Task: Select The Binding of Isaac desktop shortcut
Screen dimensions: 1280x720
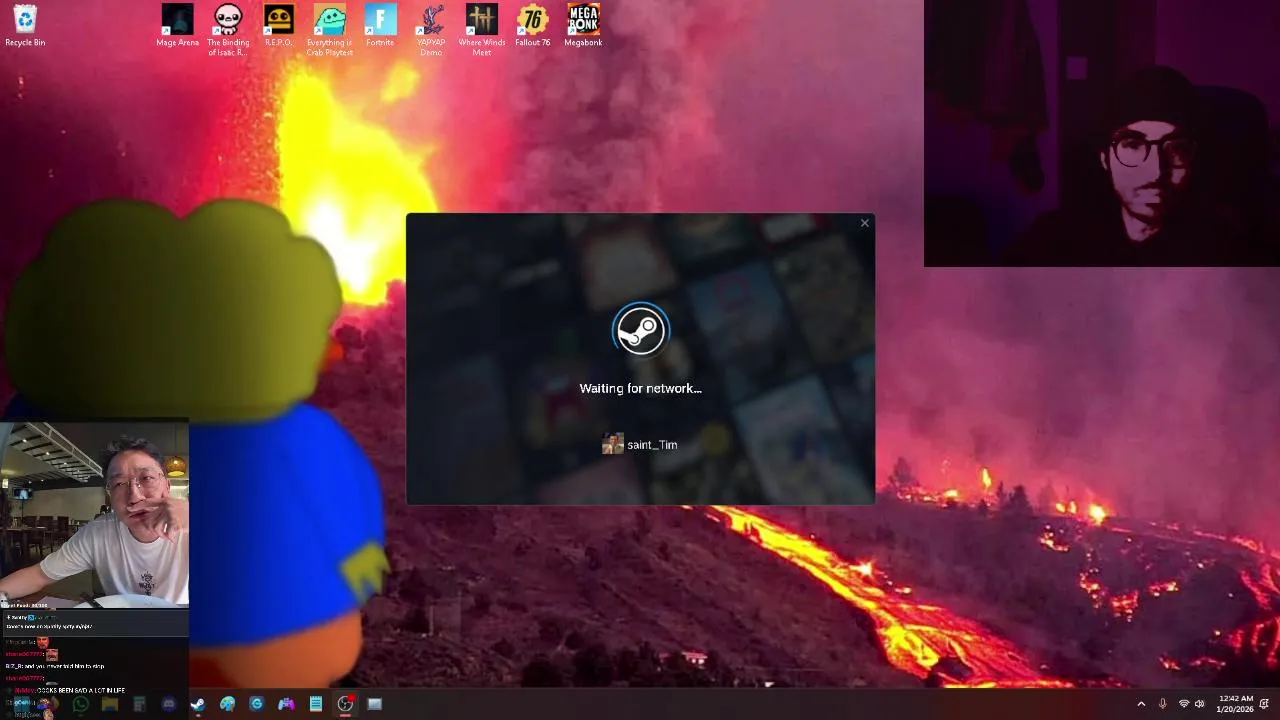Action: click(228, 29)
